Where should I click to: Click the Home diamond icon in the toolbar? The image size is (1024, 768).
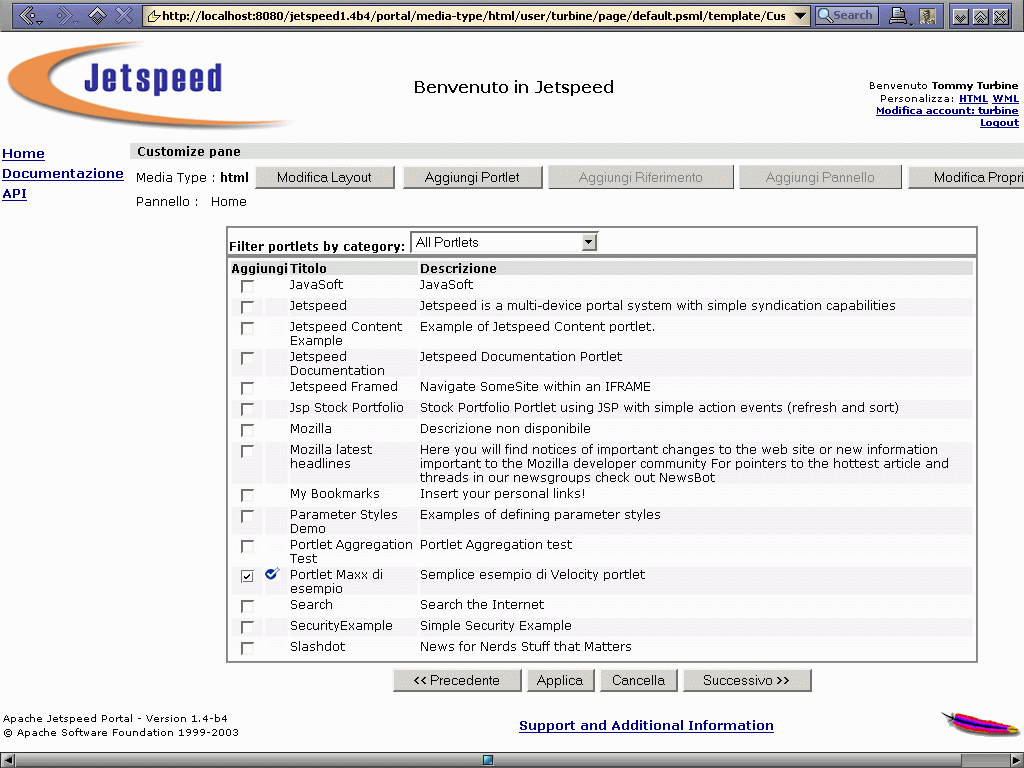coord(97,15)
